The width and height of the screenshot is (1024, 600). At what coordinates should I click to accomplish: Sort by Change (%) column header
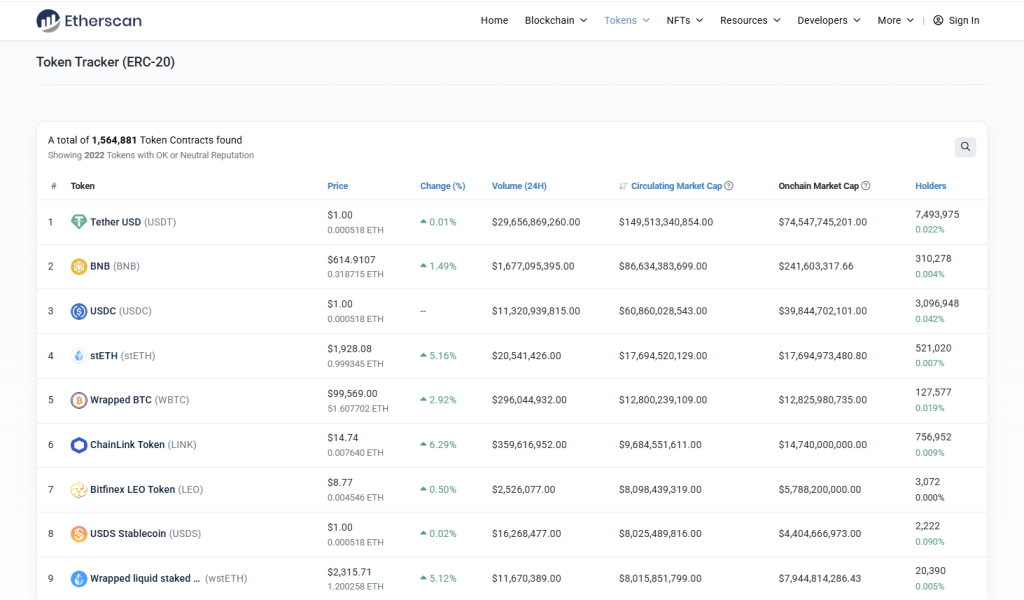click(443, 186)
